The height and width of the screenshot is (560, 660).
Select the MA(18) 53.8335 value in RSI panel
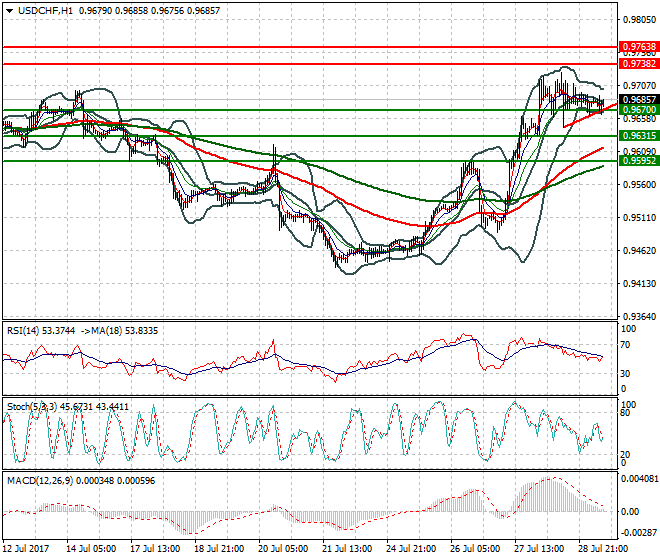pos(123,331)
